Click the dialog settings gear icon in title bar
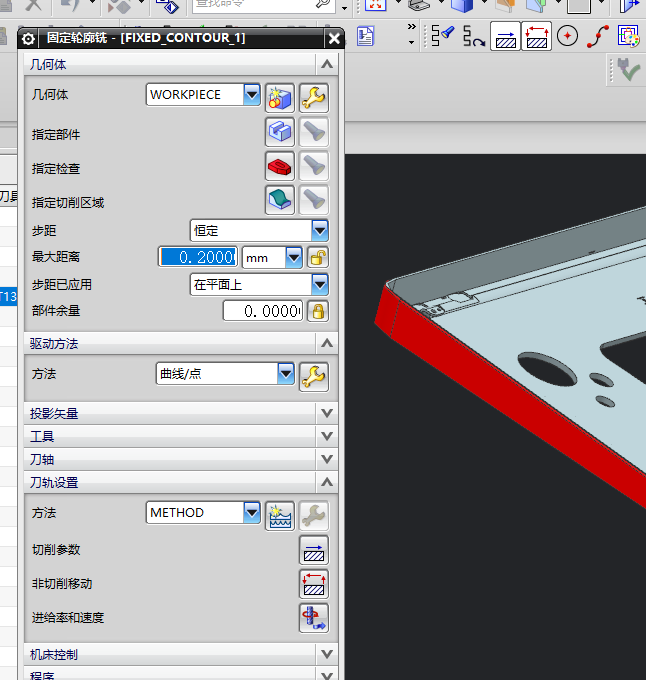 click(x=28, y=39)
